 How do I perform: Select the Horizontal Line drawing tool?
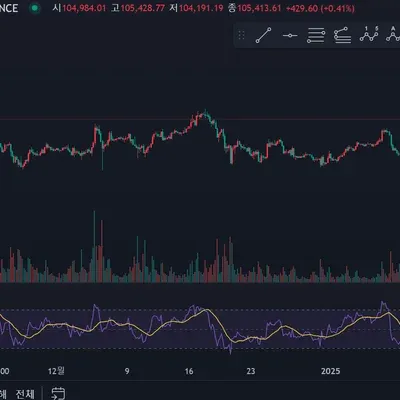290,35
